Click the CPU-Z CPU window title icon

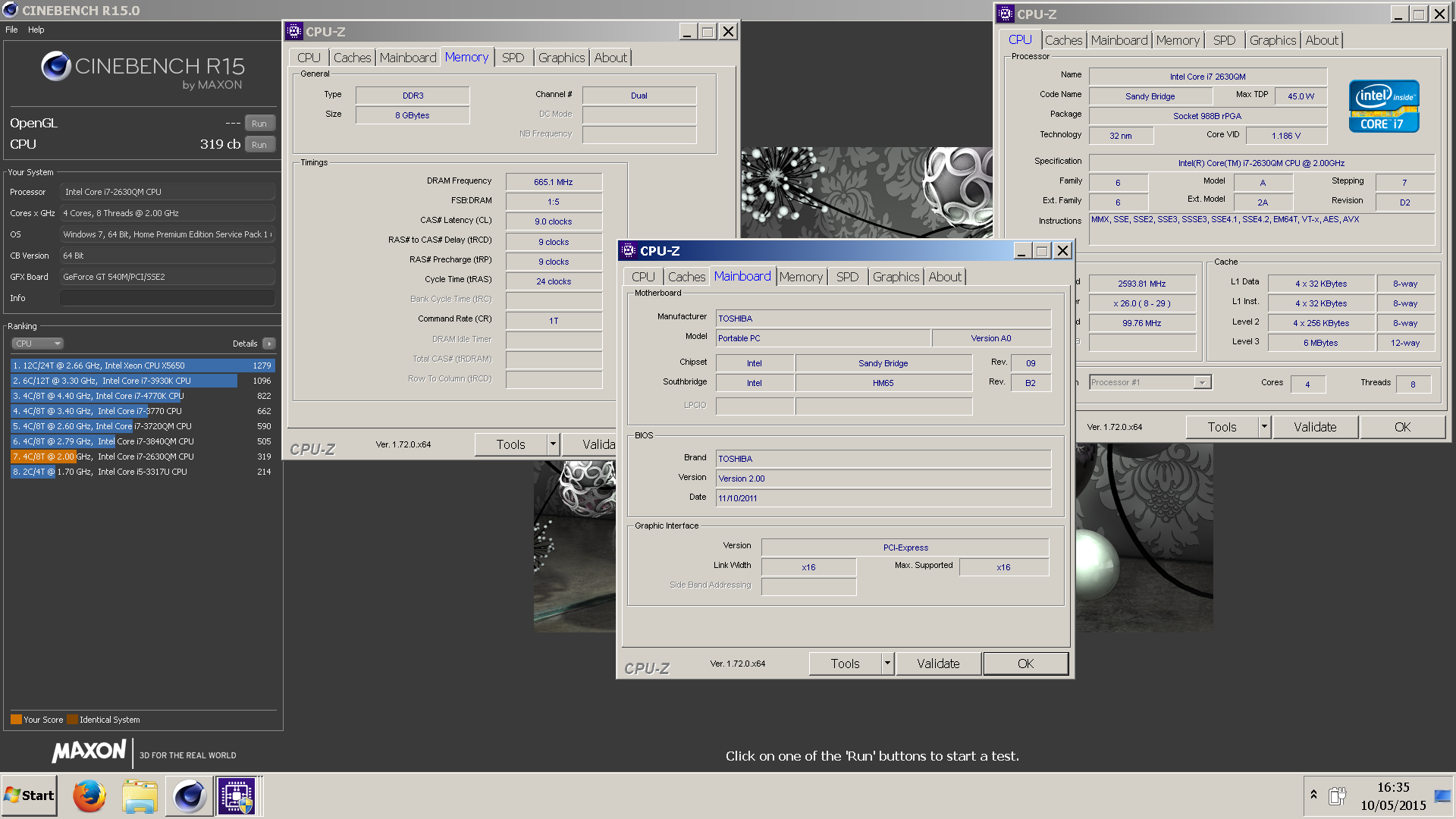pyautogui.click(x=1006, y=14)
